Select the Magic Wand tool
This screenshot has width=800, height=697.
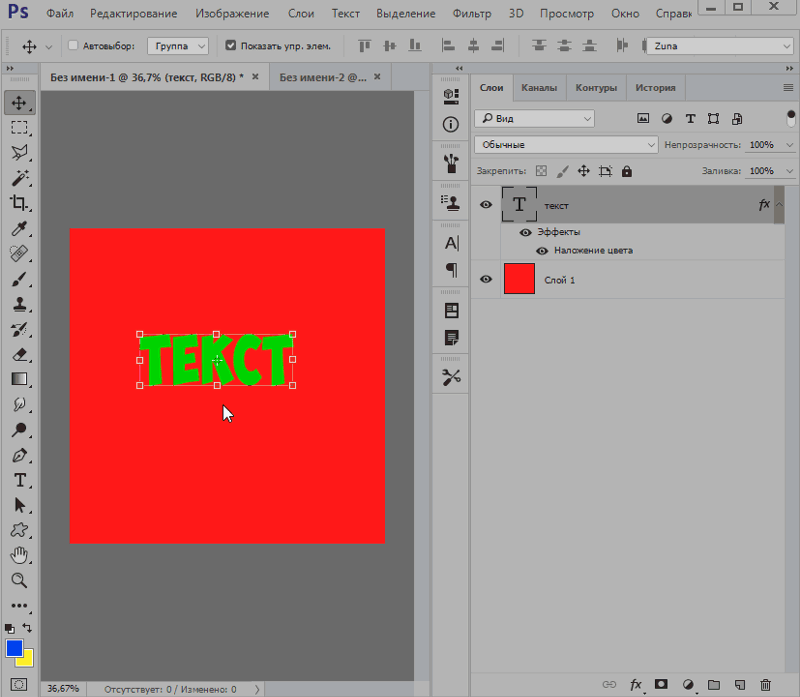(x=19, y=178)
